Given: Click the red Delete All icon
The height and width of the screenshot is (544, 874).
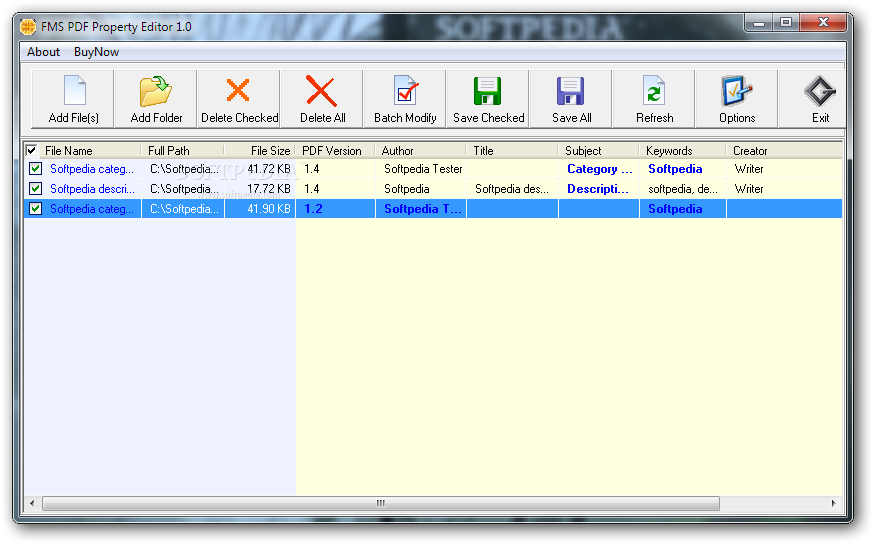Looking at the screenshot, I should tap(322, 91).
